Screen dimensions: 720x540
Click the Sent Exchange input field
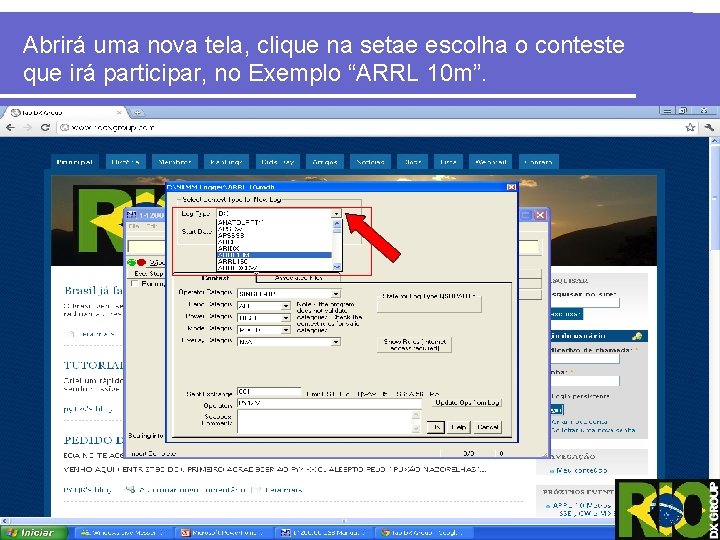269,392
